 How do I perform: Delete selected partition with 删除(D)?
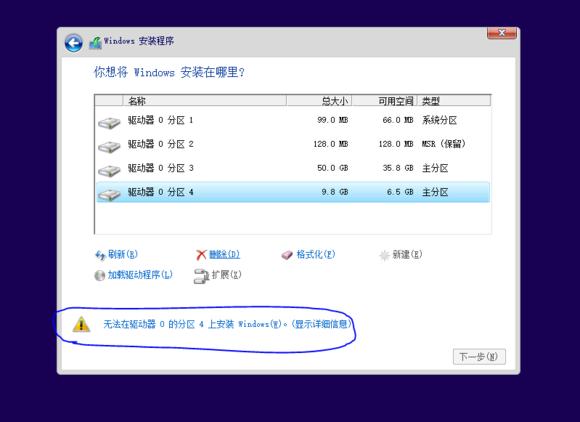pos(225,254)
